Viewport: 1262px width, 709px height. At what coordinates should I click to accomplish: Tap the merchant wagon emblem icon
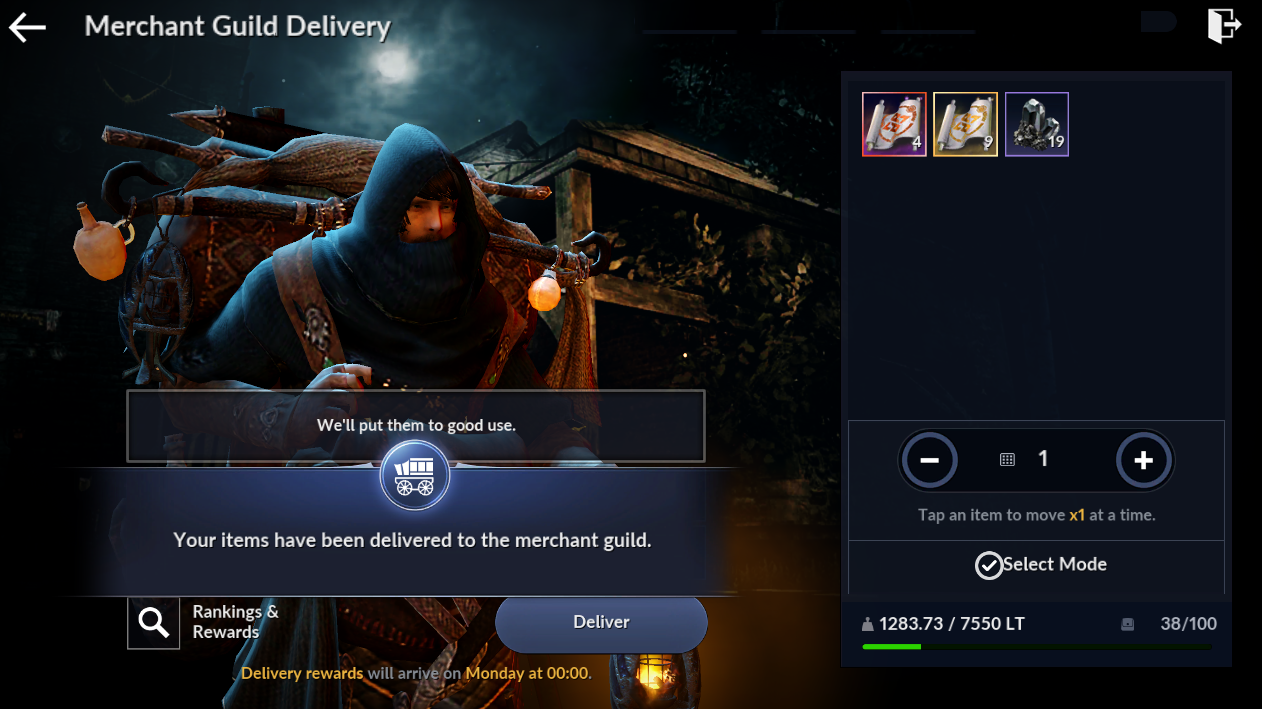414,477
